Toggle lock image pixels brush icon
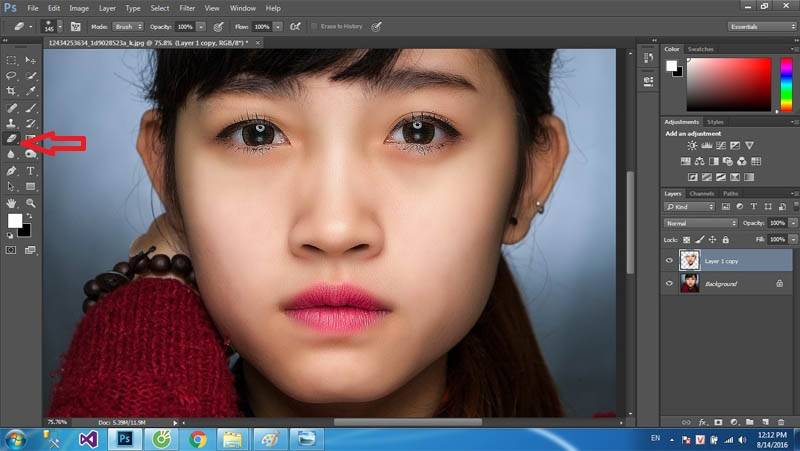Screen dimensions: 800x451 [x=700, y=239]
